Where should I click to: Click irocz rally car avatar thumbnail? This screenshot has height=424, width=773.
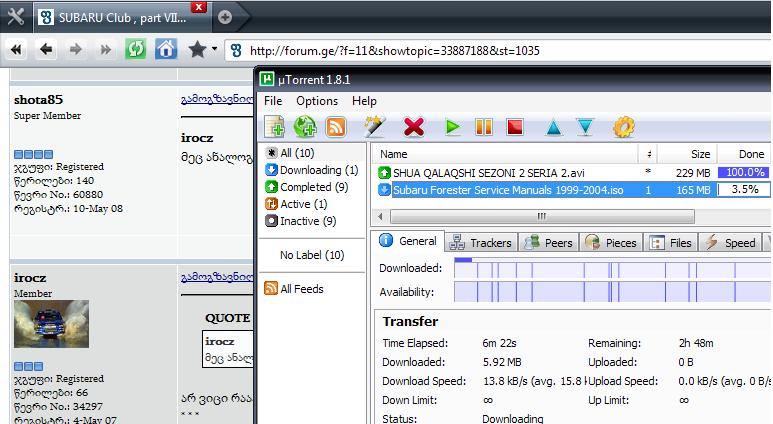[x=51, y=324]
